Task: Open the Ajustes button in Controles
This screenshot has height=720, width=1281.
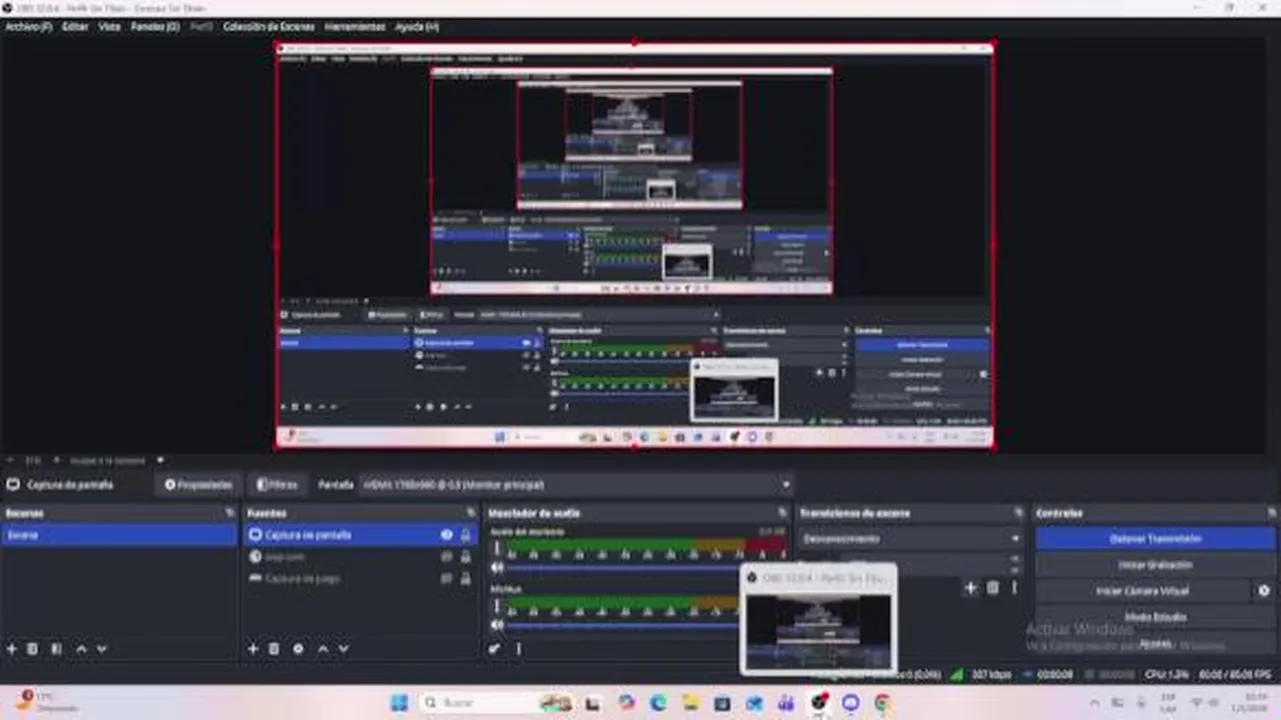Action: tap(1155, 643)
